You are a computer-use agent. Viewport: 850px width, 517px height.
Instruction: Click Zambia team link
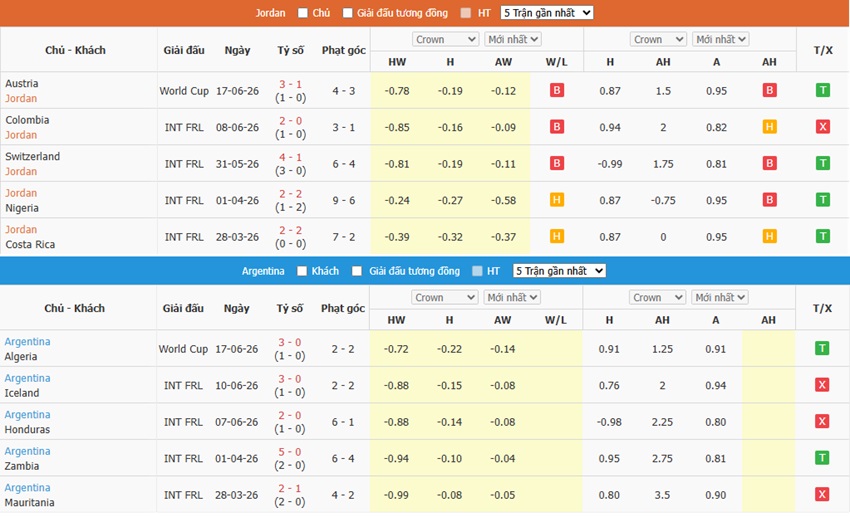[x=22, y=466]
